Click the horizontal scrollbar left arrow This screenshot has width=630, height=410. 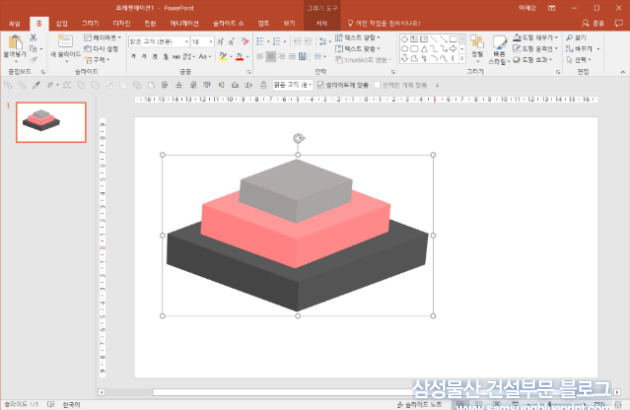point(102,392)
